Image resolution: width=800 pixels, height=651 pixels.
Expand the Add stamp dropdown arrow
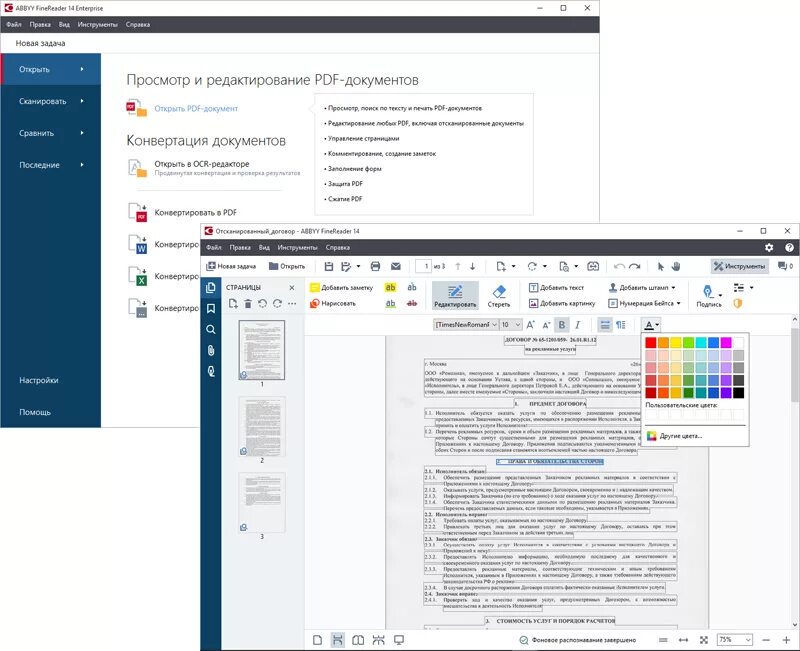pos(673,288)
